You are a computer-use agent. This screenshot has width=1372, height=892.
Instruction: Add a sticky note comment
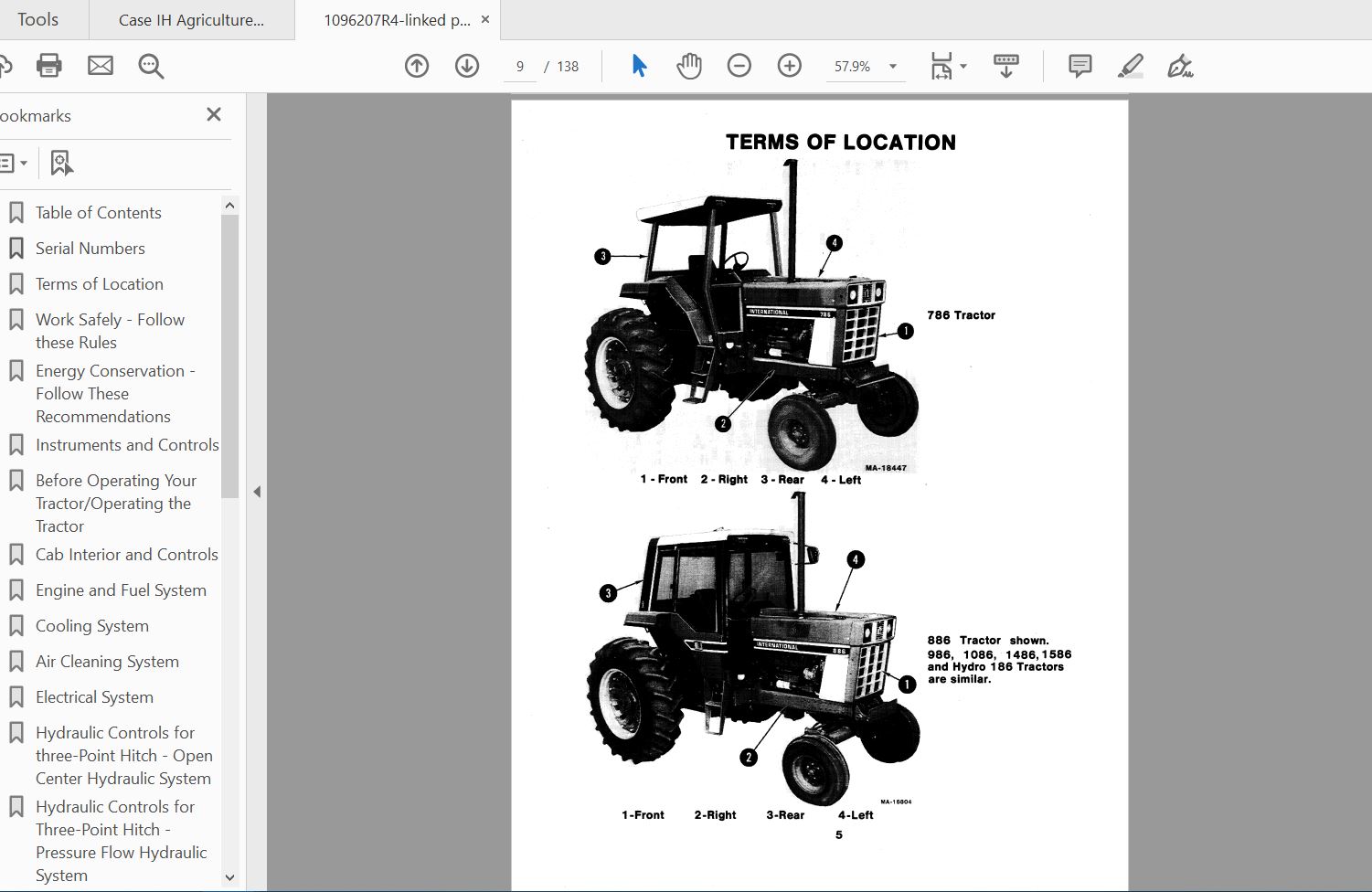(1080, 66)
